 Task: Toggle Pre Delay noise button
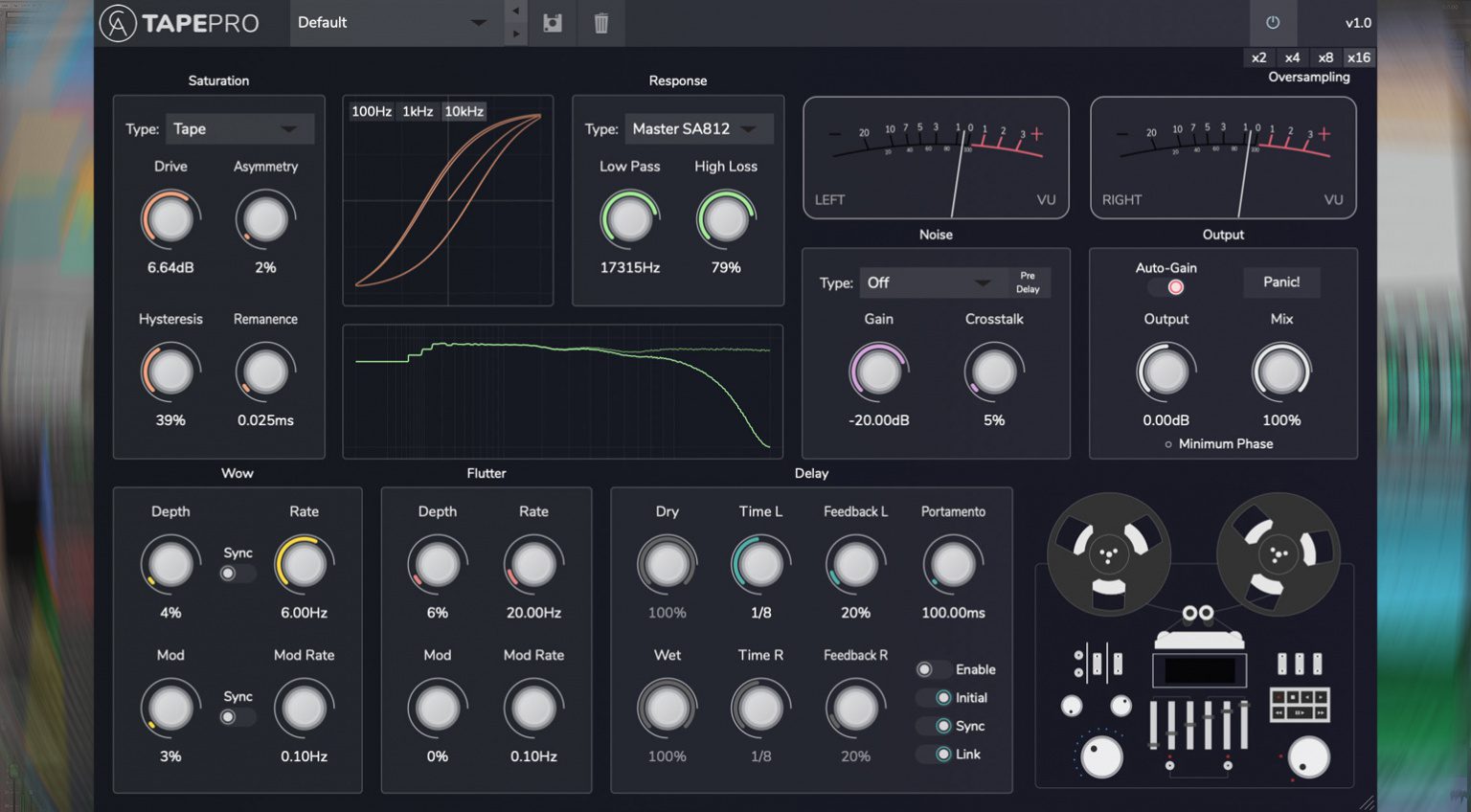(x=1028, y=282)
